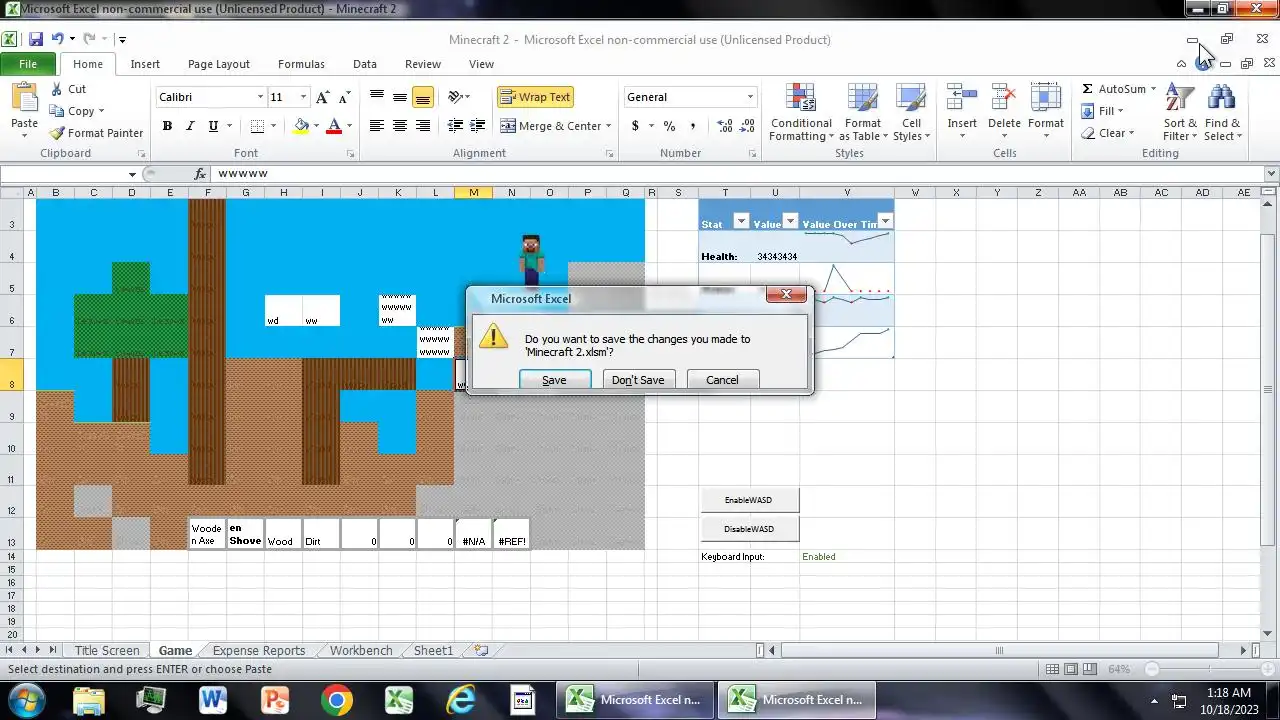
Task: Toggle Middle Align for the cell
Action: click(x=400, y=97)
